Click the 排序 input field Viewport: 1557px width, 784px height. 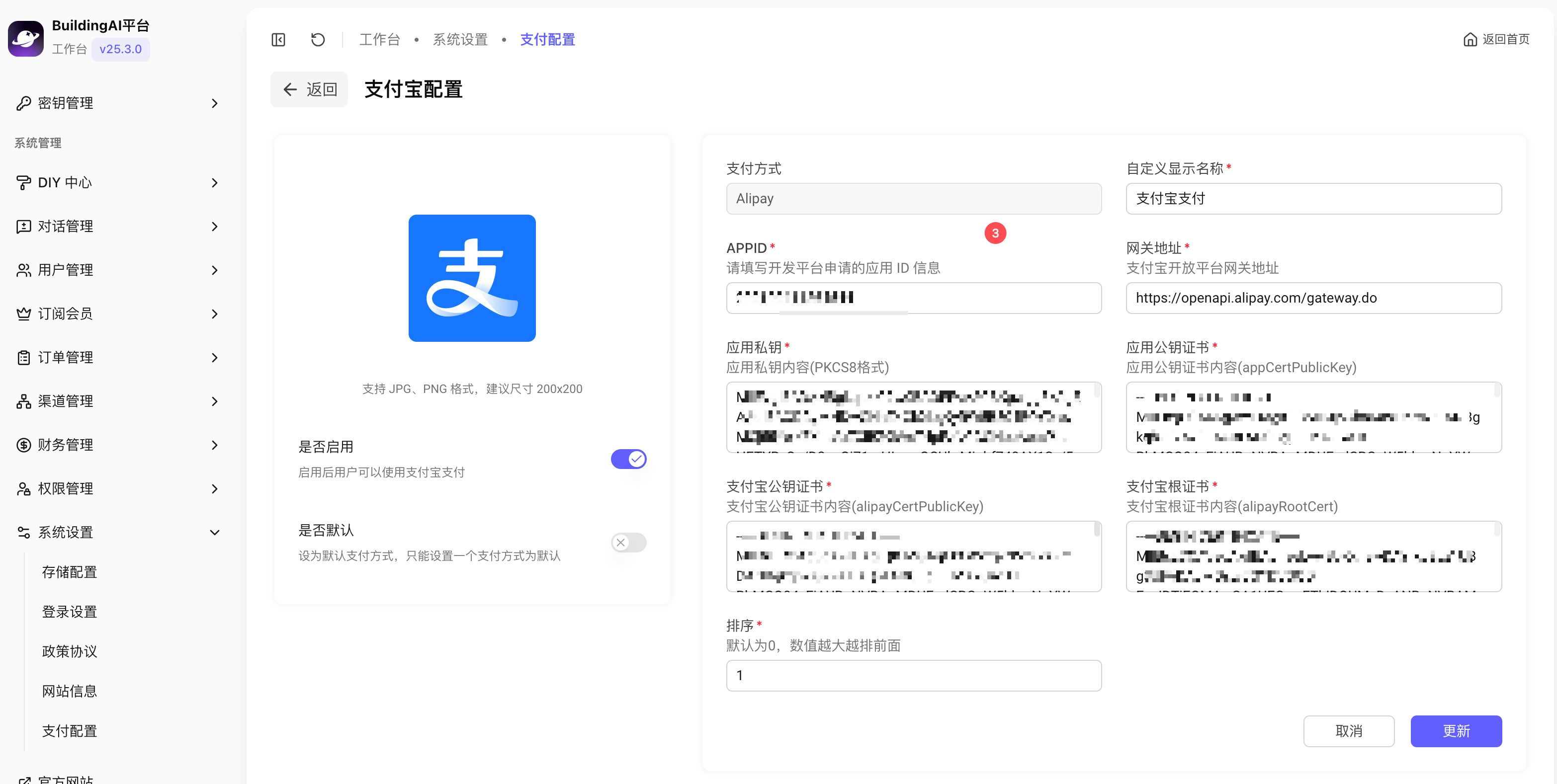point(914,675)
